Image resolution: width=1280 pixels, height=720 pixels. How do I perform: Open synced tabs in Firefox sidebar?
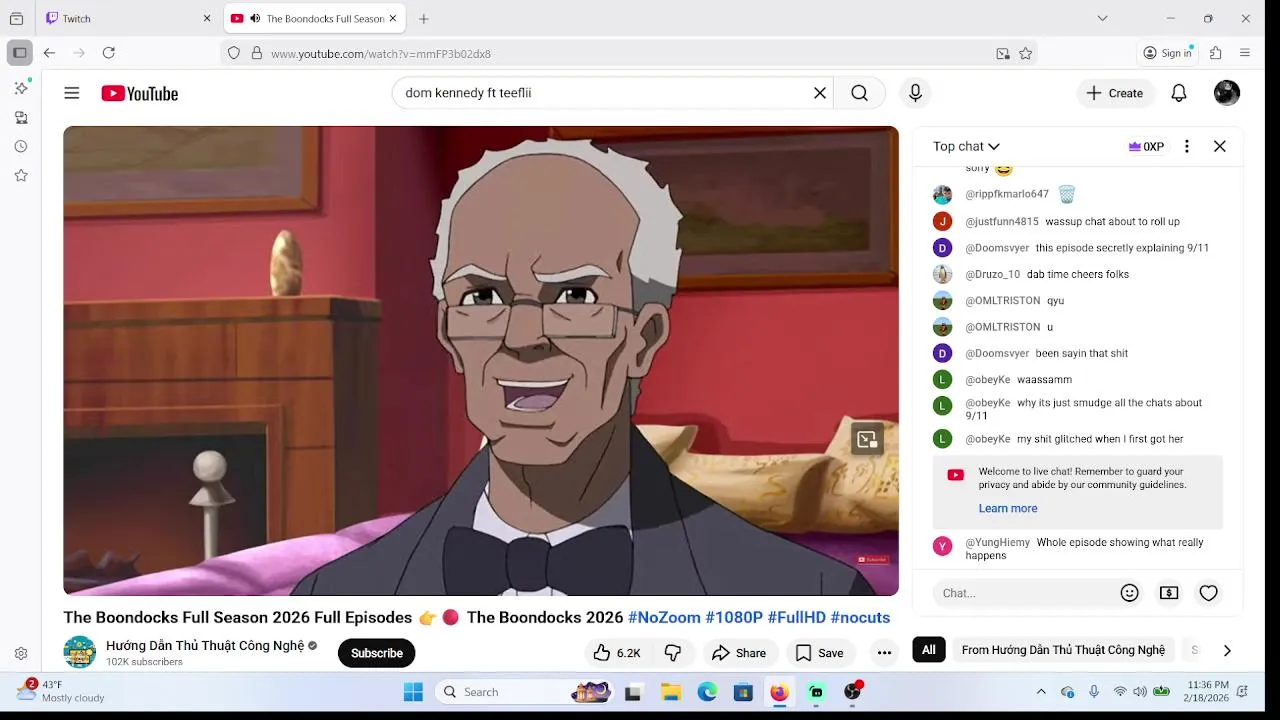[21, 117]
